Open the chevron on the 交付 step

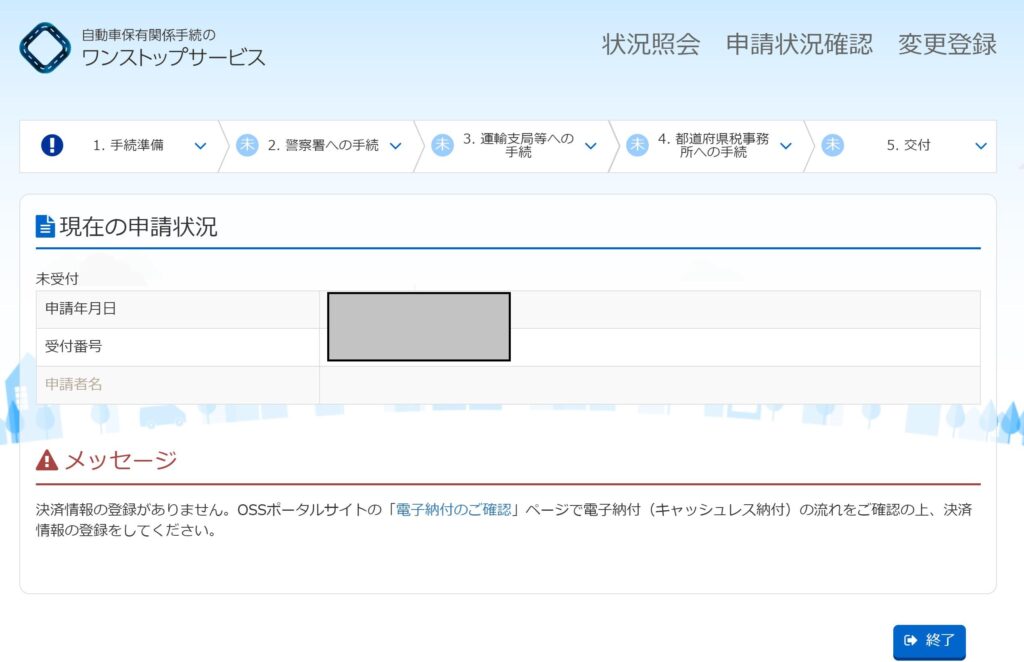[980, 146]
